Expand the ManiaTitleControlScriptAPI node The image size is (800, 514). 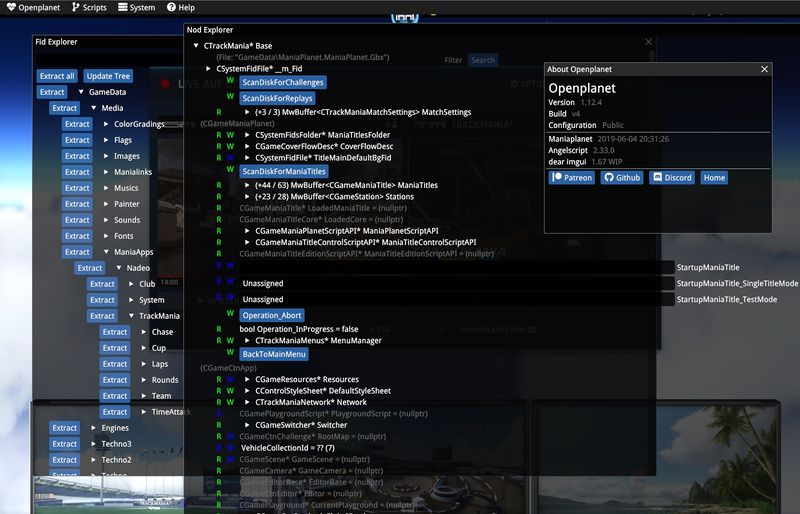pyautogui.click(x=247, y=242)
